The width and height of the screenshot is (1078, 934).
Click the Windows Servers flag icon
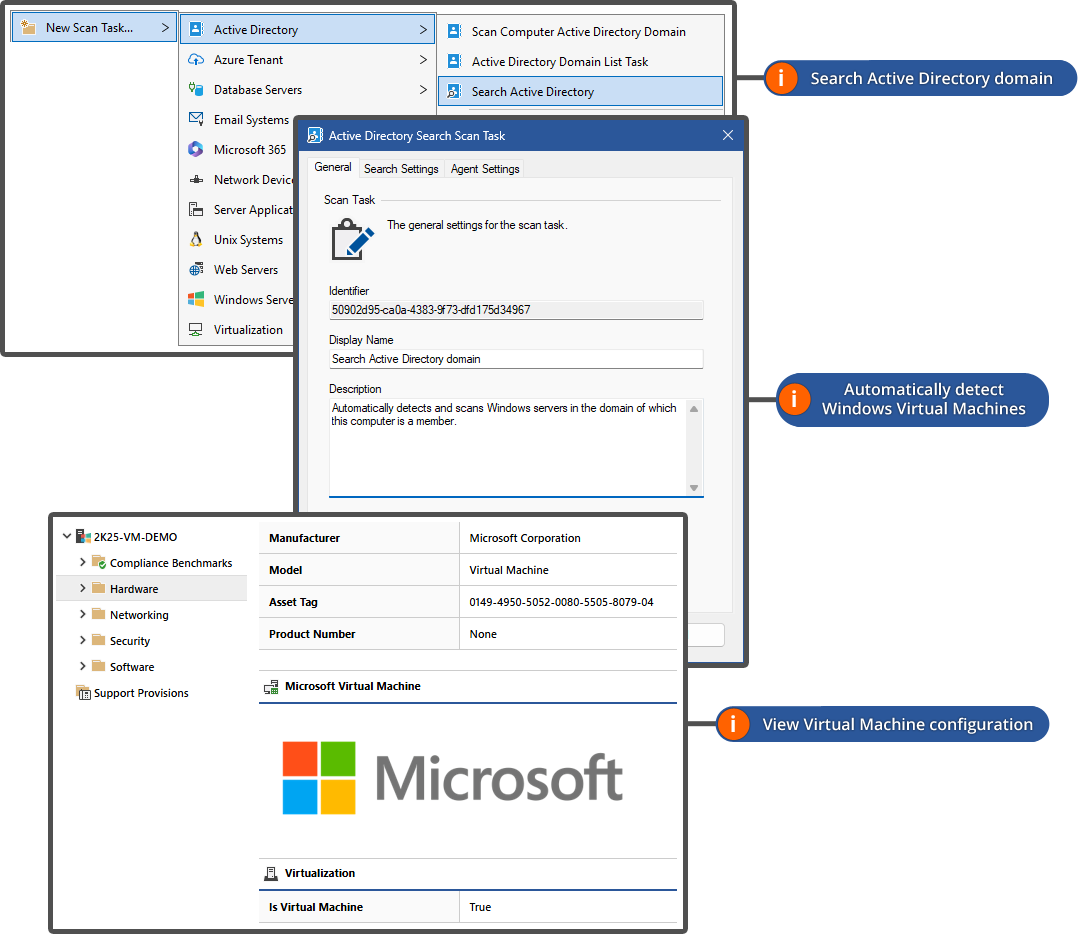[196, 299]
